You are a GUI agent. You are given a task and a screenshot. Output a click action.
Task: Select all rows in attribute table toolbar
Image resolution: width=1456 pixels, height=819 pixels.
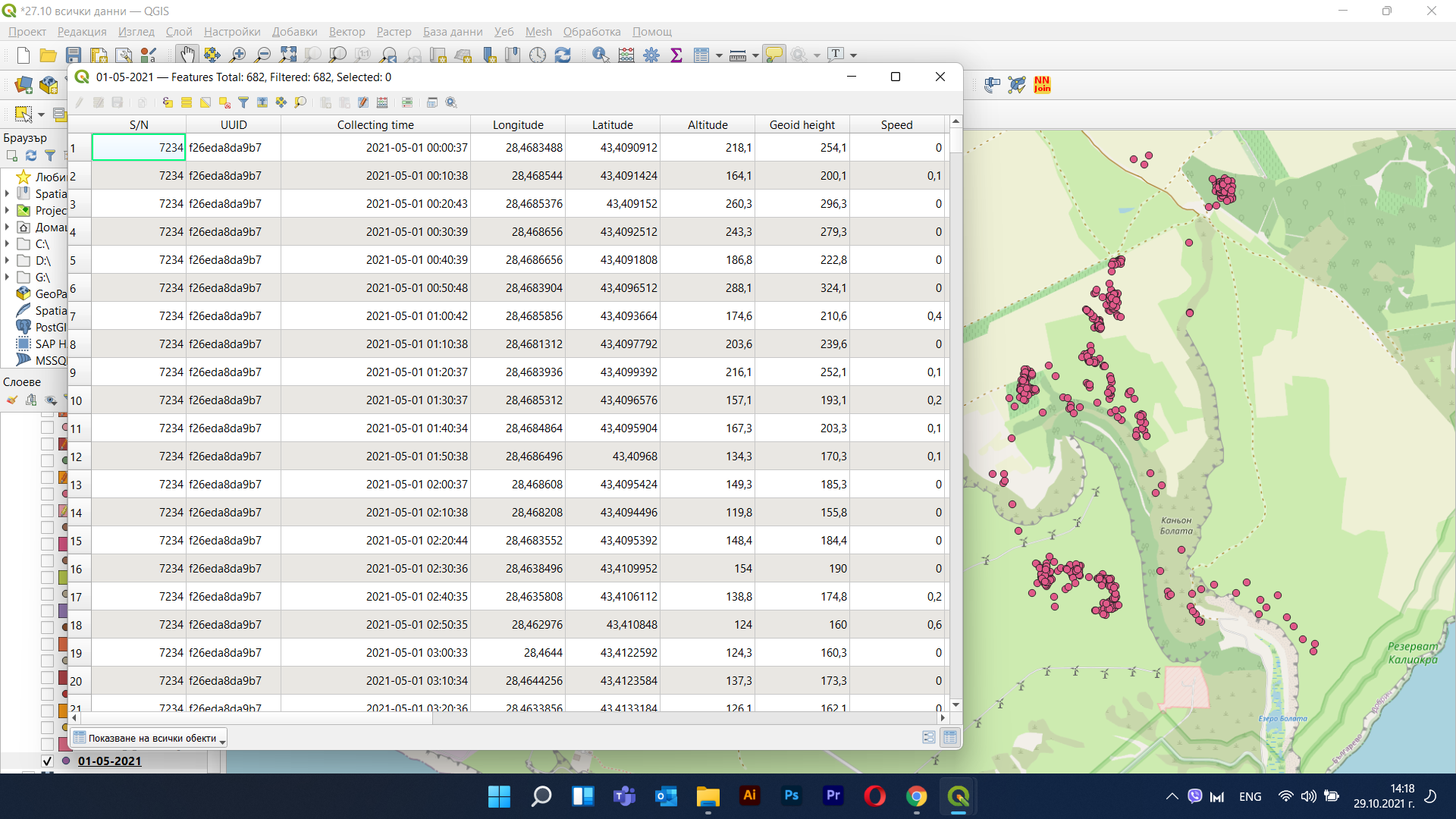(187, 102)
